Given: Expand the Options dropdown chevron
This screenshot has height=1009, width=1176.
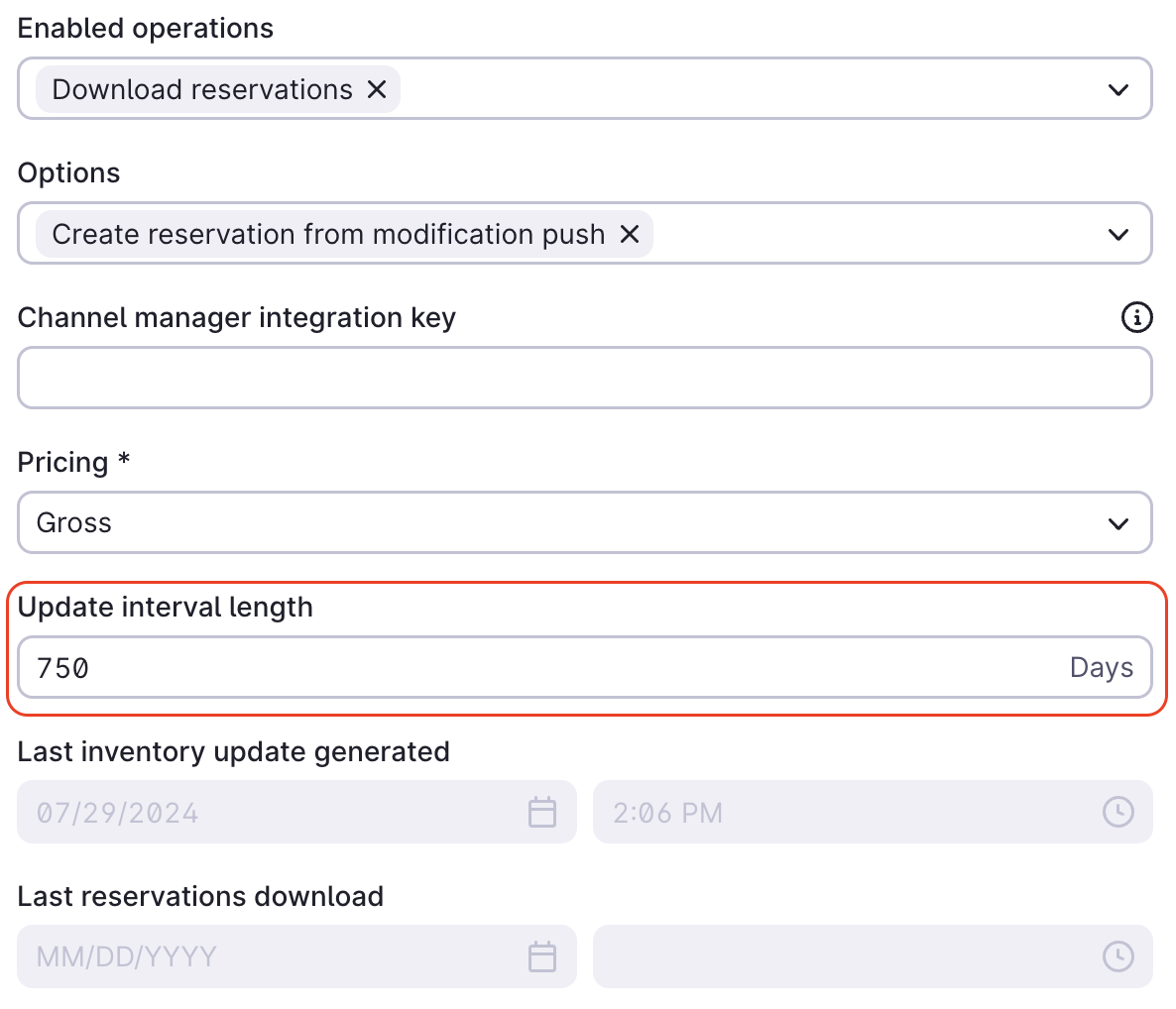Looking at the screenshot, I should 1118,235.
